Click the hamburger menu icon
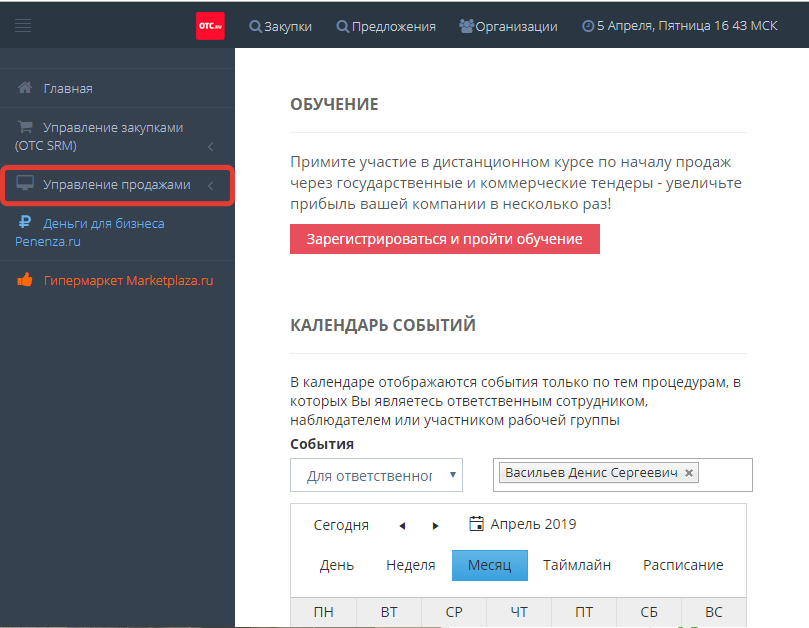This screenshot has height=628, width=809. [23, 26]
